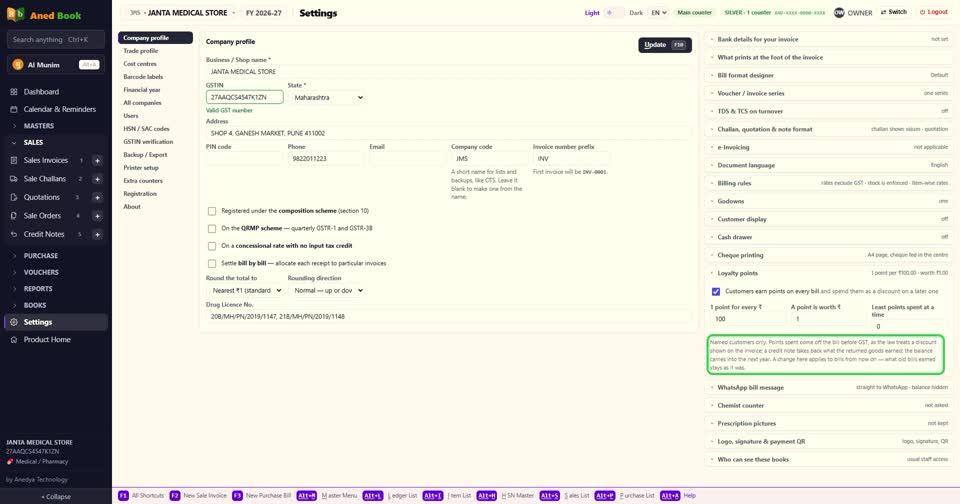Click the Search anything box
Image resolution: width=960 pixels, height=504 pixels.
(x=56, y=39)
